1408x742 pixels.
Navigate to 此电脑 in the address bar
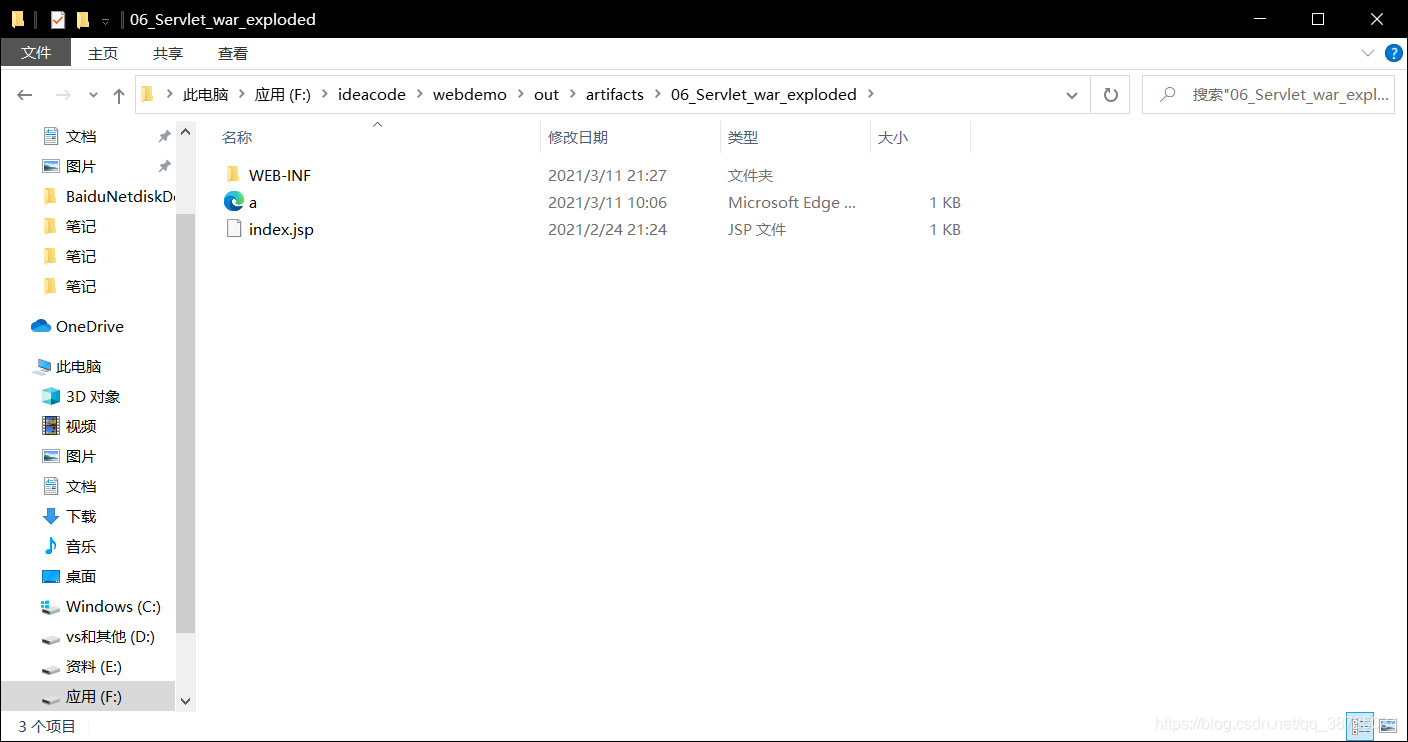pos(205,94)
